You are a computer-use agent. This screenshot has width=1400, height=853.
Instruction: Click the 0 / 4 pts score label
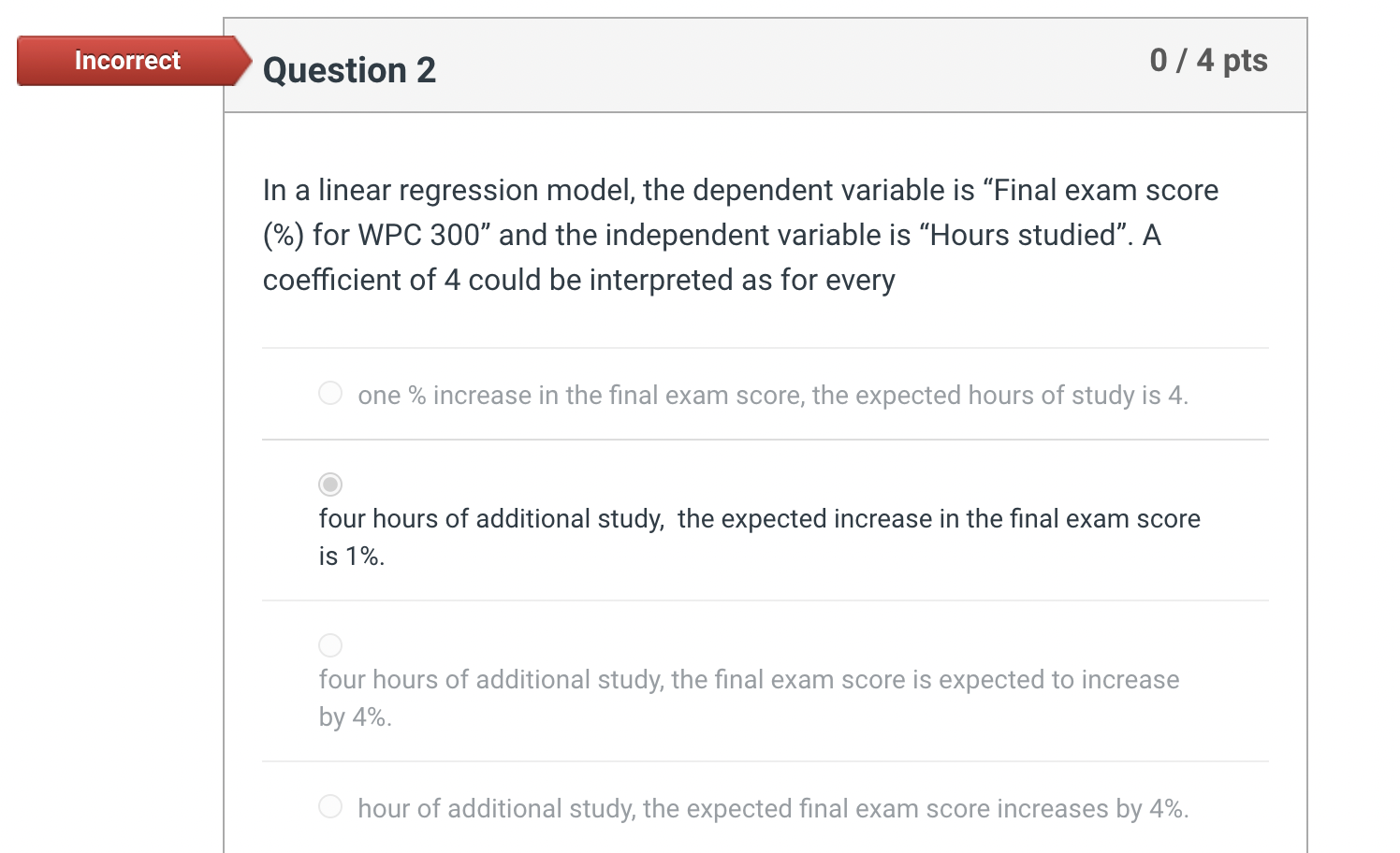click(x=1207, y=60)
